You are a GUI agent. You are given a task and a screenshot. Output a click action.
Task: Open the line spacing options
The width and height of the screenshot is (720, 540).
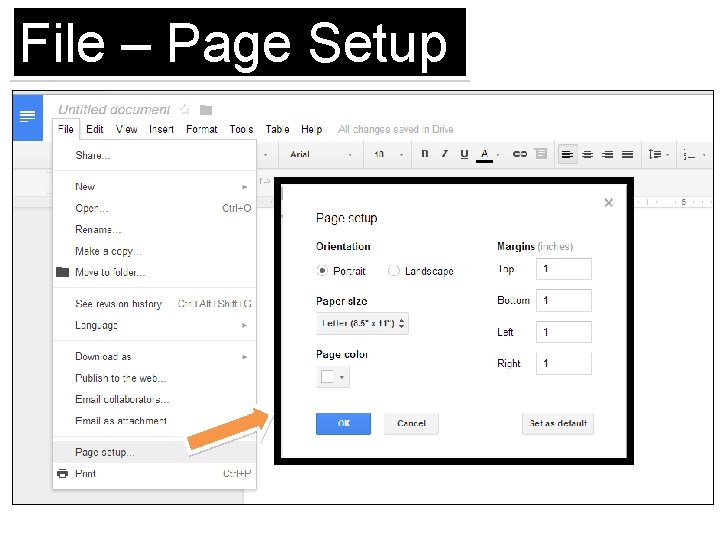click(658, 154)
